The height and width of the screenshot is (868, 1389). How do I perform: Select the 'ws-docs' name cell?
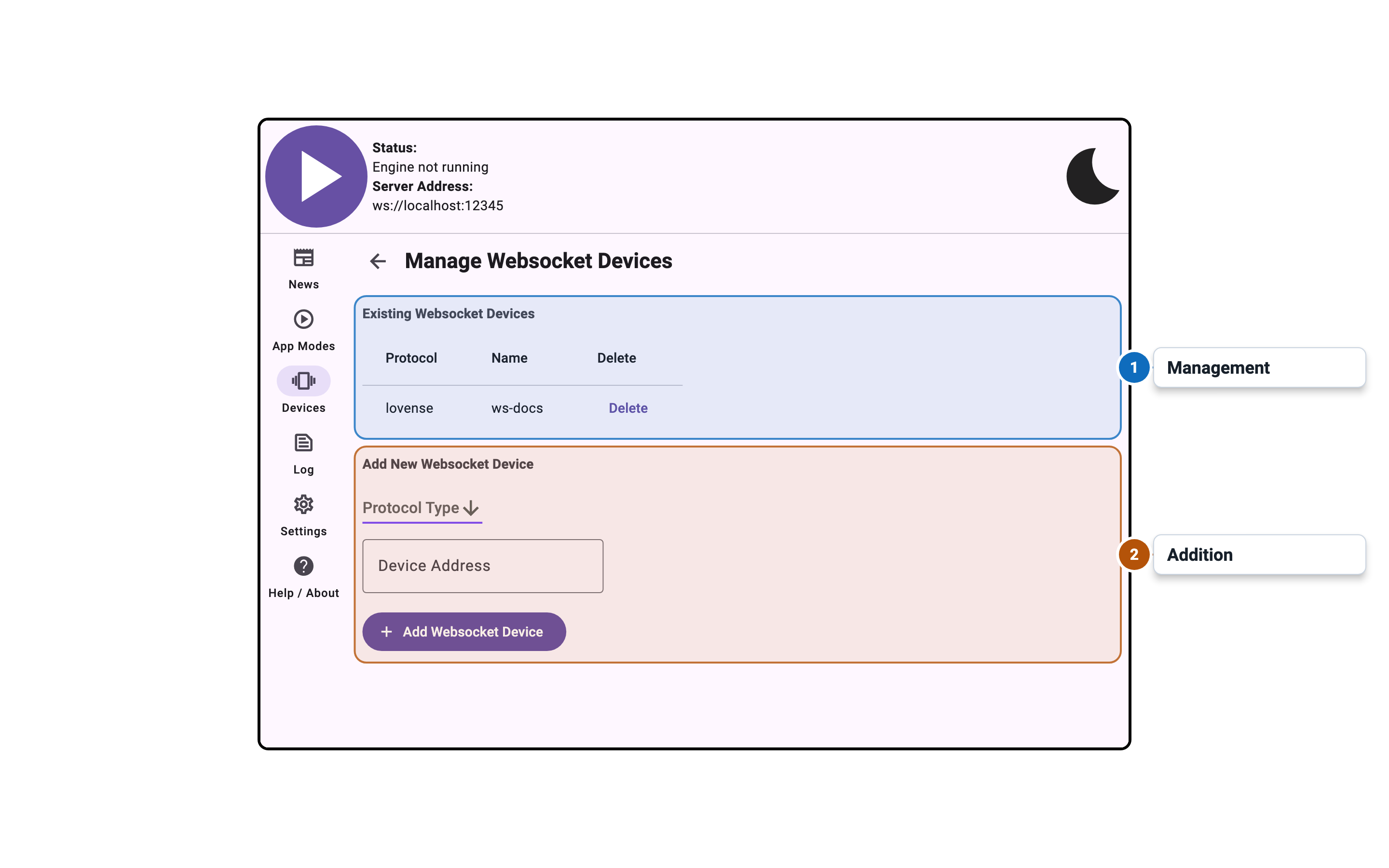[x=517, y=408]
